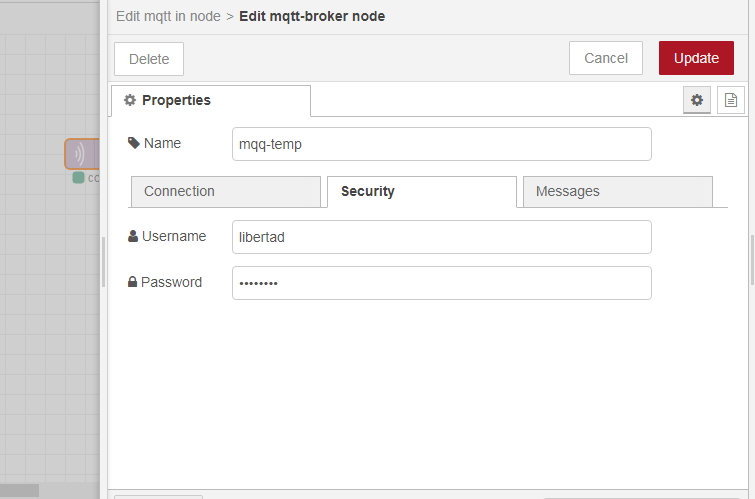Click the user icon beside Username

(x=133, y=237)
